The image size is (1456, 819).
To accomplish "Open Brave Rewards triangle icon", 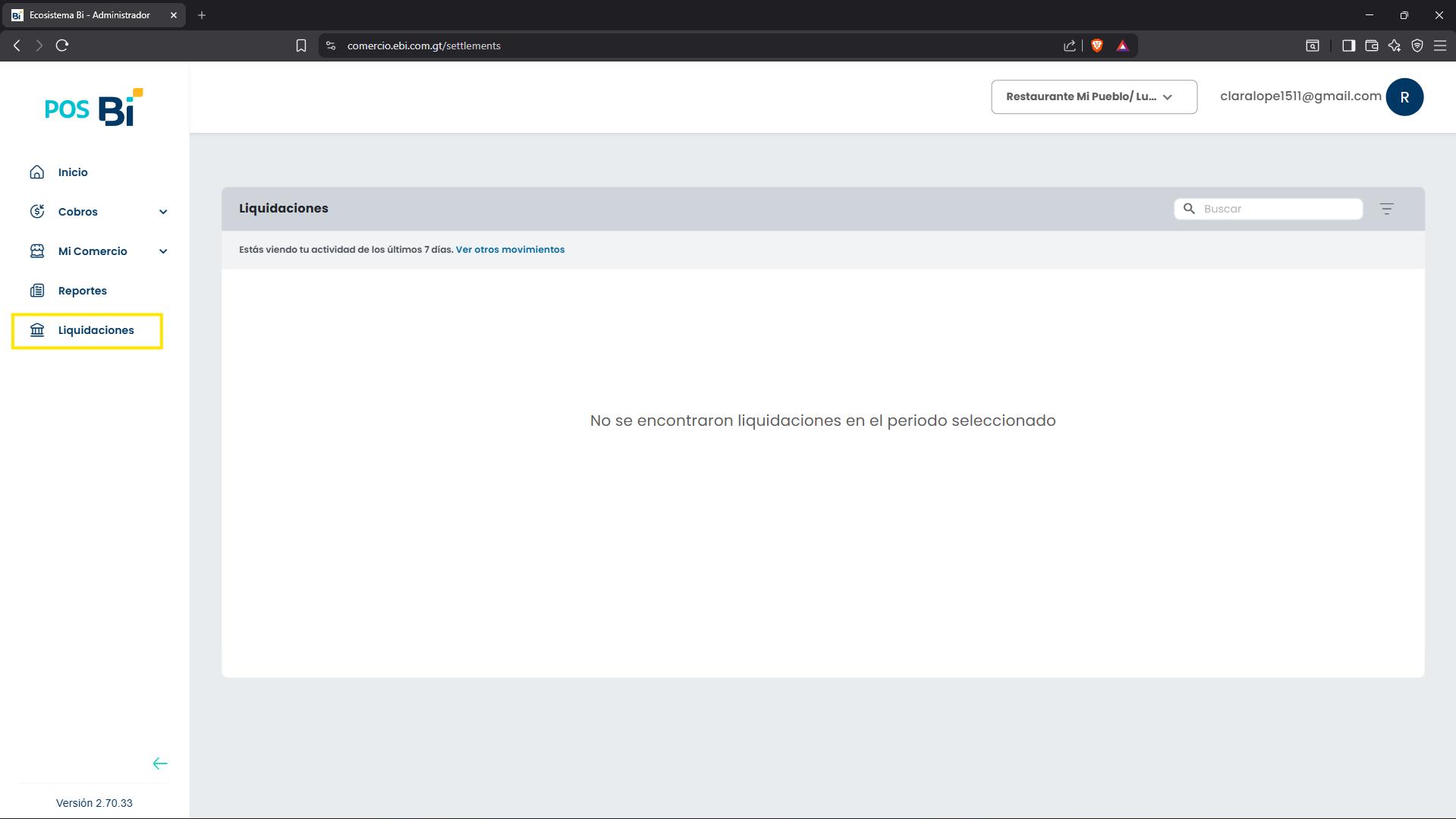I will tap(1123, 46).
